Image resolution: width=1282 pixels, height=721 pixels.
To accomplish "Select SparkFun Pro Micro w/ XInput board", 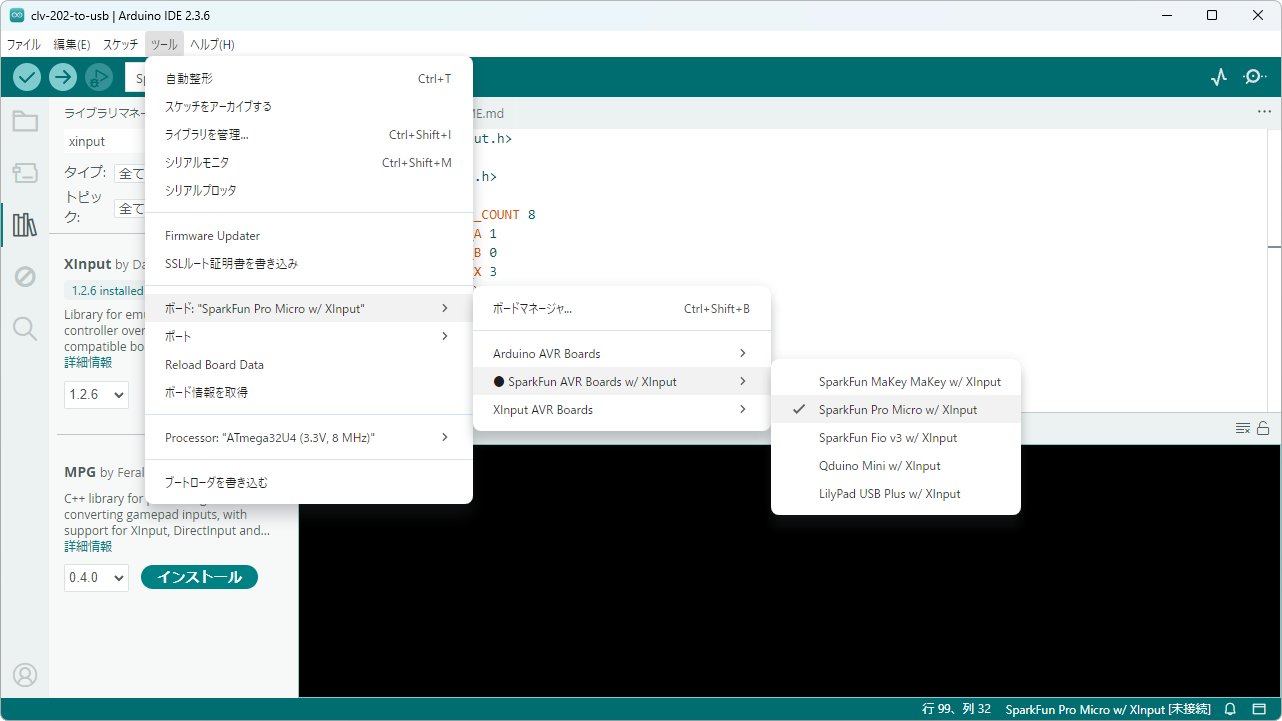I will coord(897,410).
